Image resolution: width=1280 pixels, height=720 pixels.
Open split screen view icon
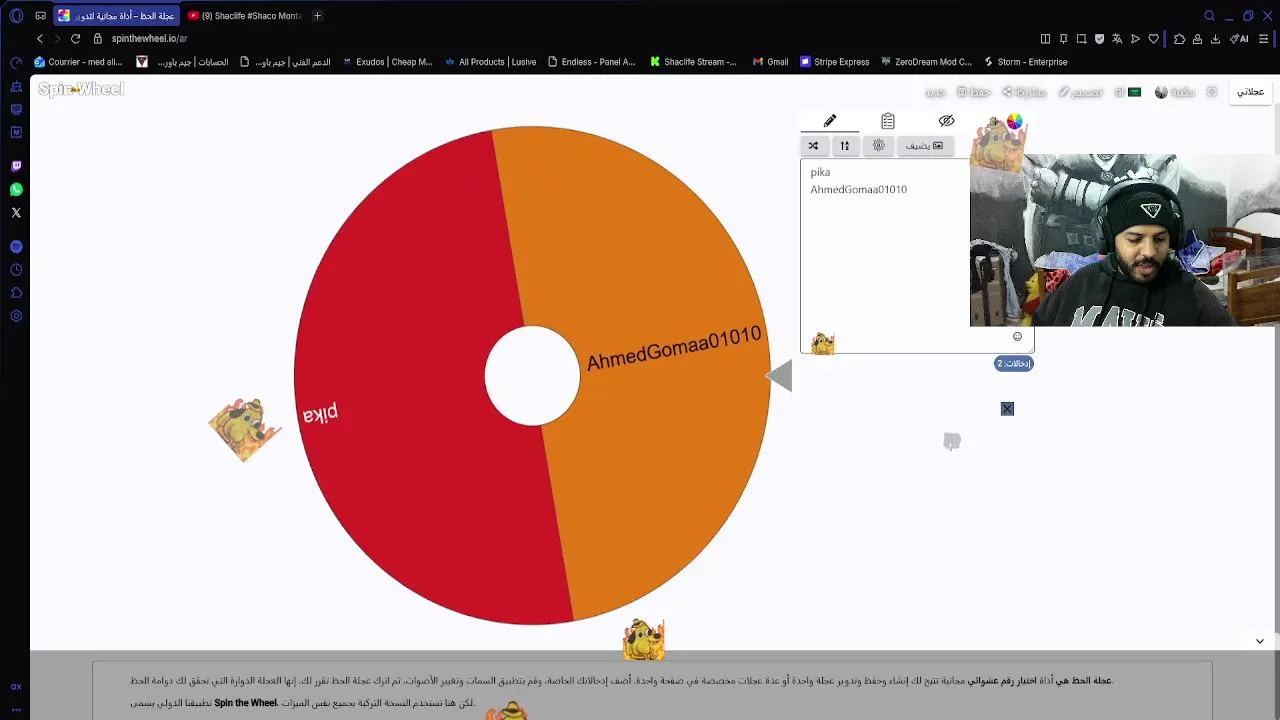coord(1045,39)
